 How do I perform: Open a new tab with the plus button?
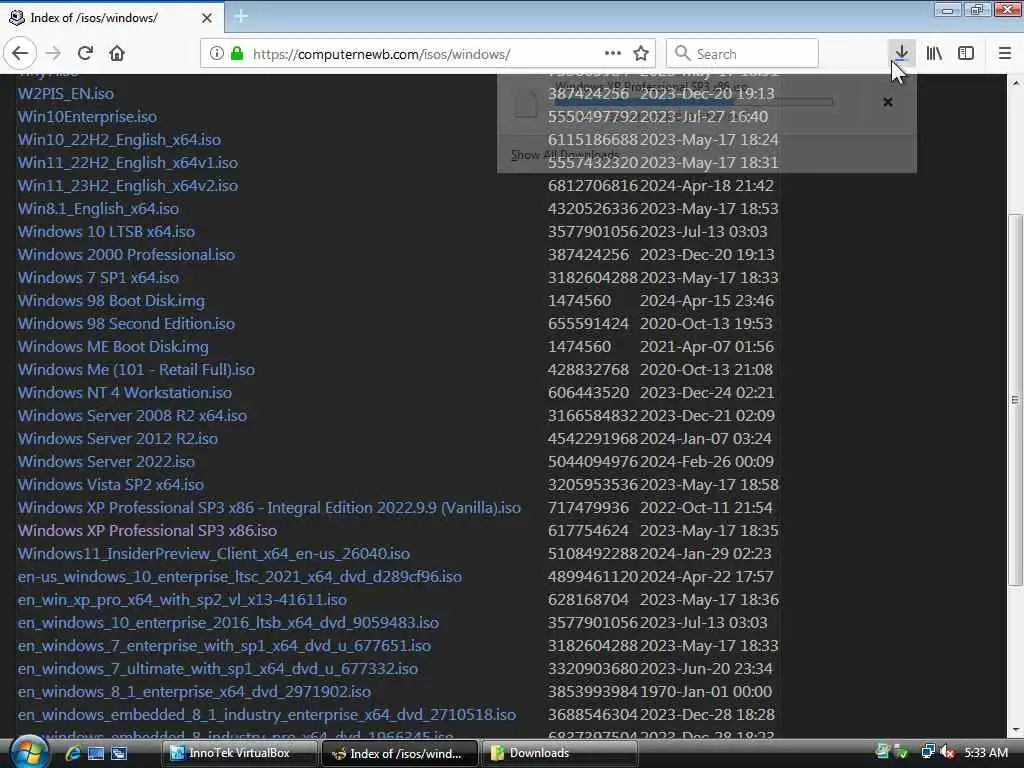[240, 17]
